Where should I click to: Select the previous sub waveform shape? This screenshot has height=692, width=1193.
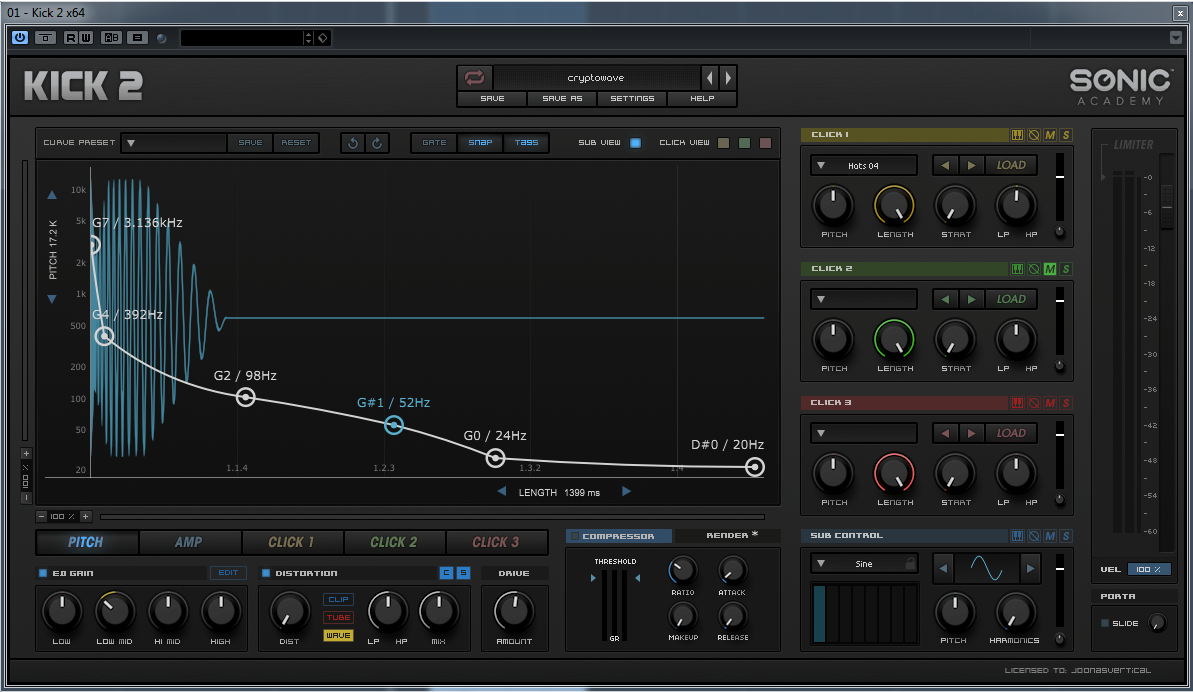pos(943,568)
